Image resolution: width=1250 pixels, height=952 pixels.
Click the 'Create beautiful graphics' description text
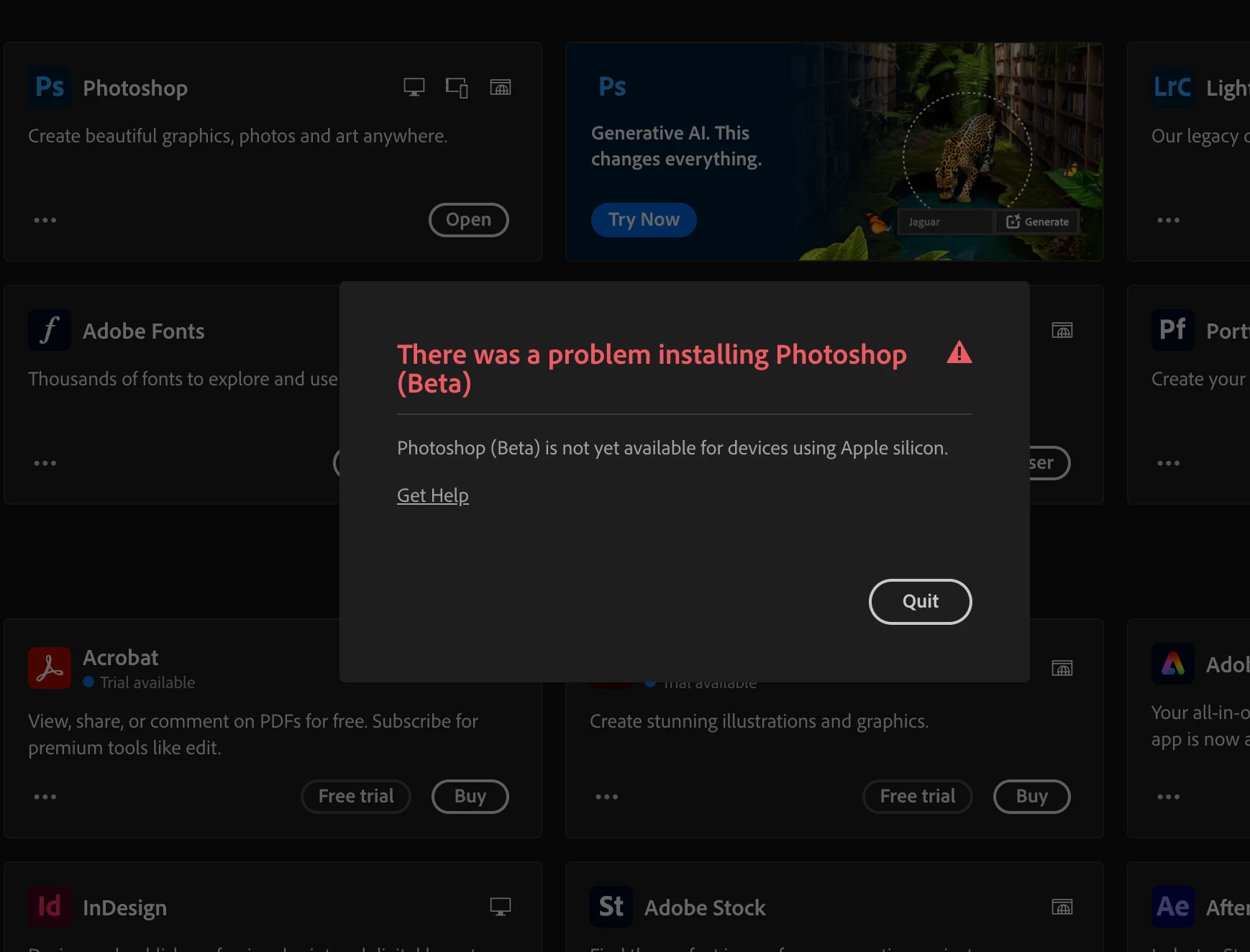[x=237, y=136]
